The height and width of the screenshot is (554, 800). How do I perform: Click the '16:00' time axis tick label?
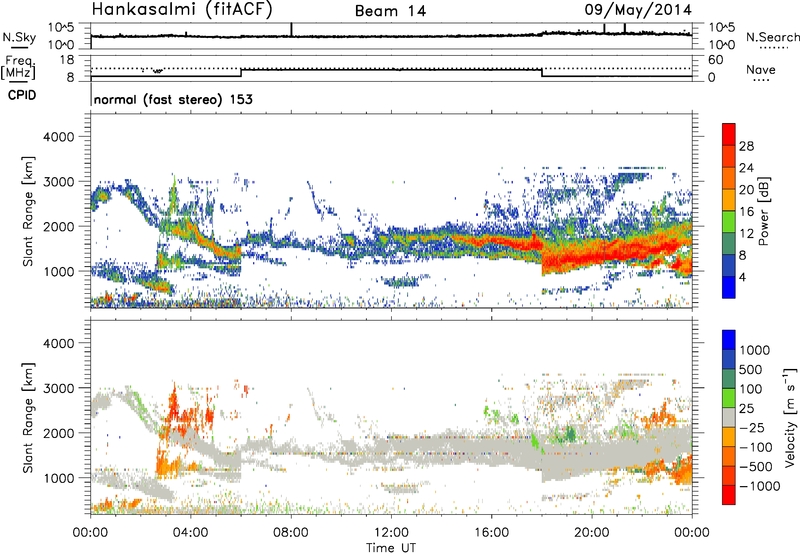pos(491,533)
